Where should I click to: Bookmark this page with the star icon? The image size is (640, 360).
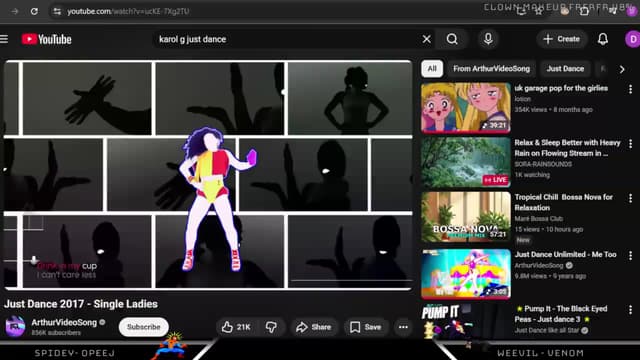[x=539, y=11]
